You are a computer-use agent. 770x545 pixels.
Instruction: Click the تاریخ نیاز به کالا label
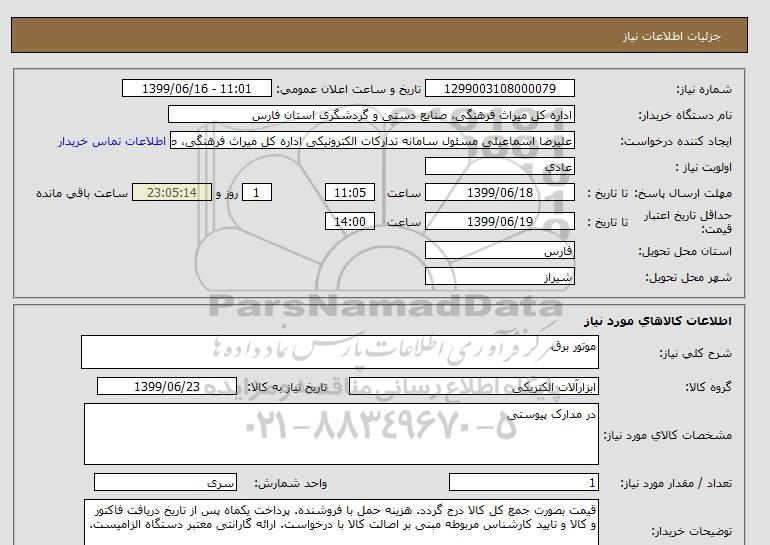coord(287,387)
